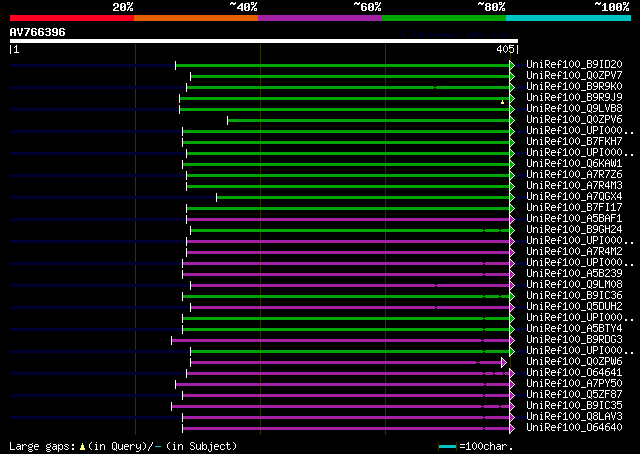Click the cyan 100char scale bar
Image resolution: width=640 pixels, height=454 pixels.
point(447,447)
